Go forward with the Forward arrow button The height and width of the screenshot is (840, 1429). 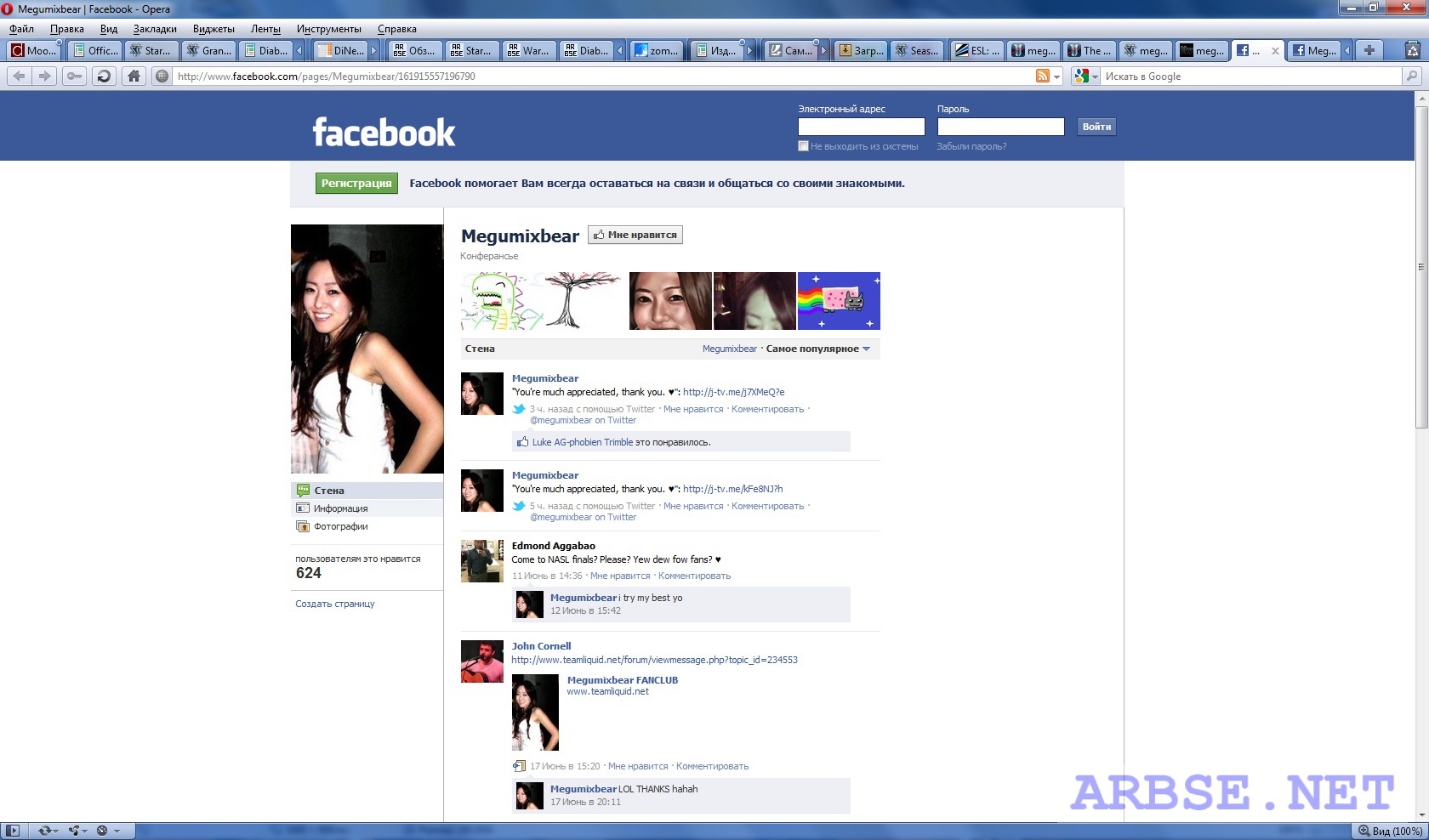click(44, 76)
